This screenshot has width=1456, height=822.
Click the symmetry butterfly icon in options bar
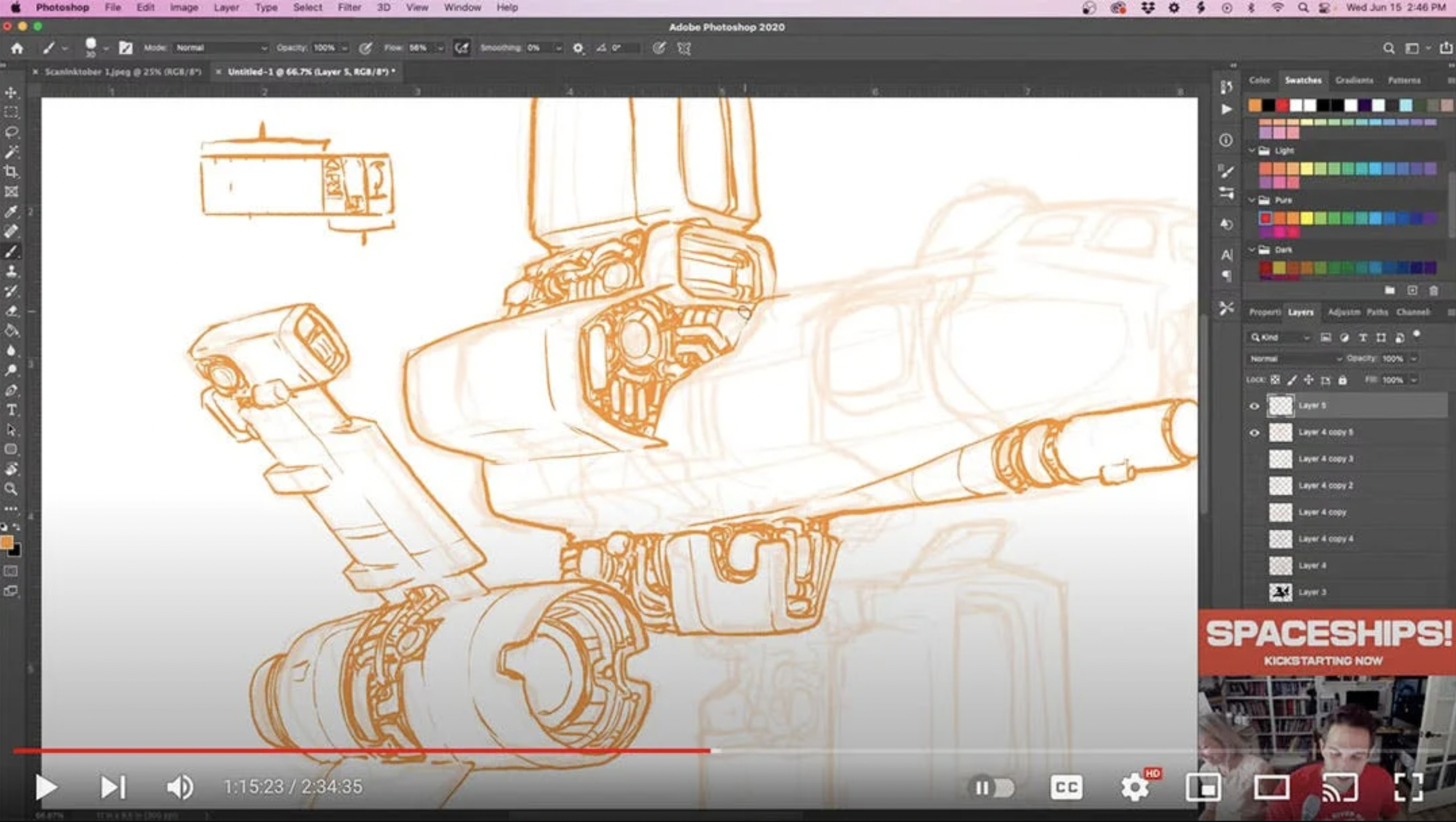click(x=684, y=48)
